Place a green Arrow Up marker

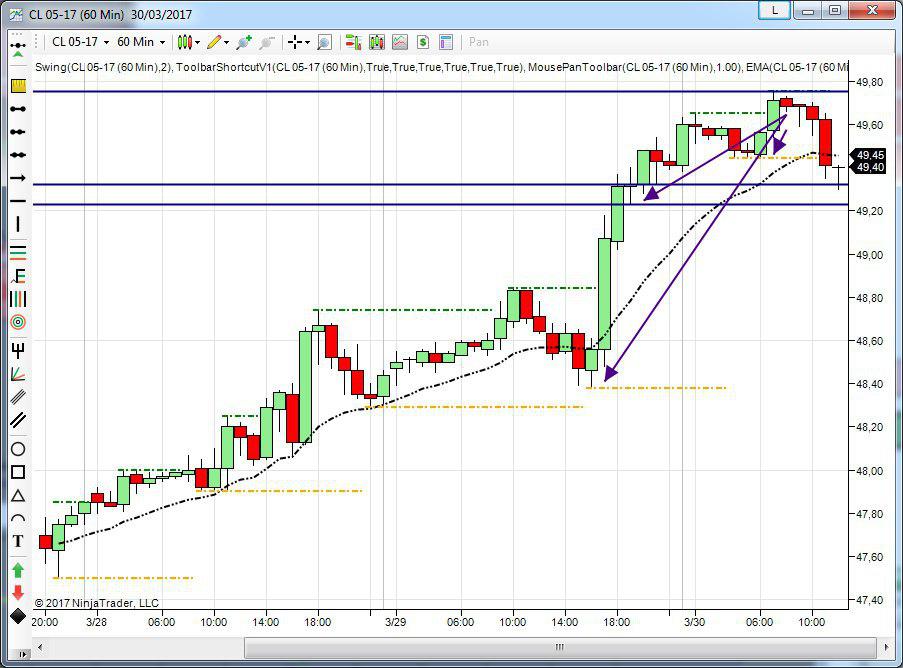click(17, 569)
